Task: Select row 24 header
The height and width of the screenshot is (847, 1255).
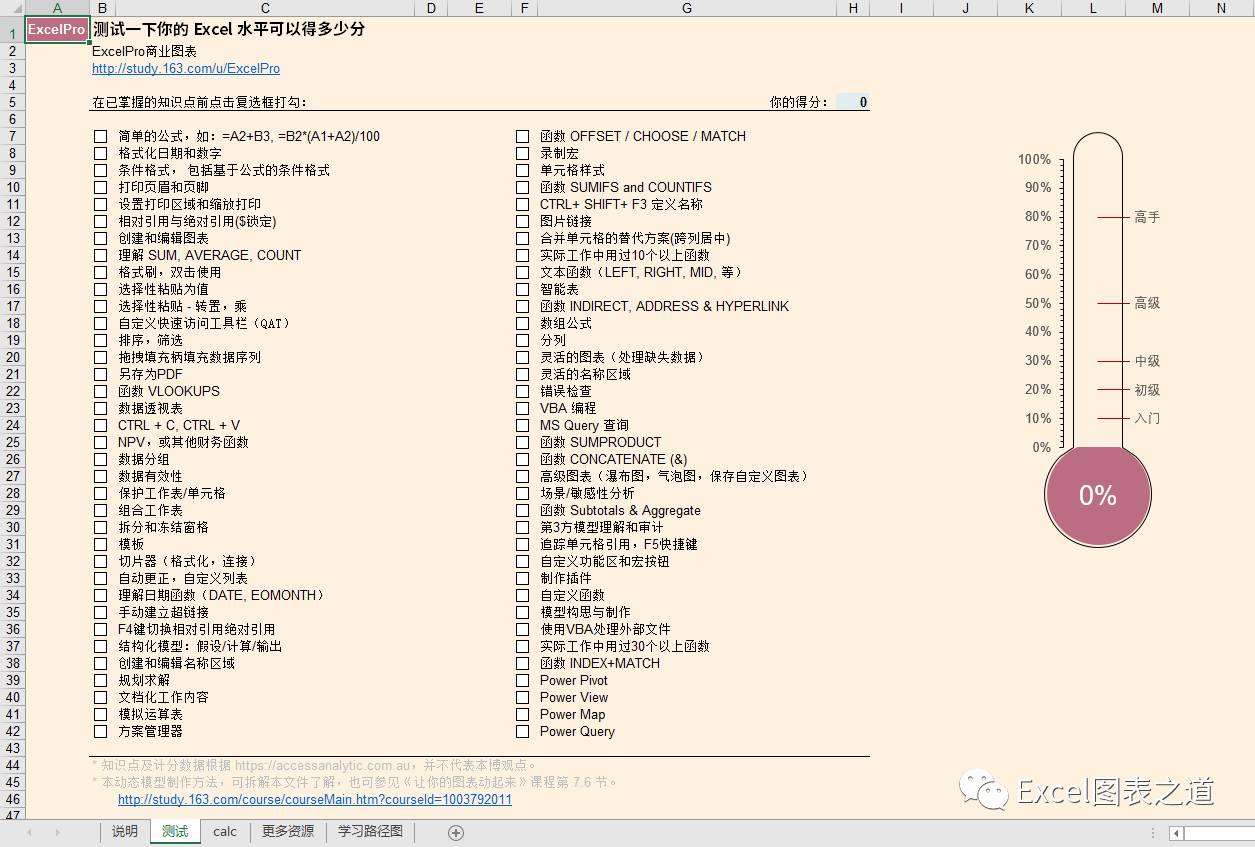Action: [x=12, y=425]
